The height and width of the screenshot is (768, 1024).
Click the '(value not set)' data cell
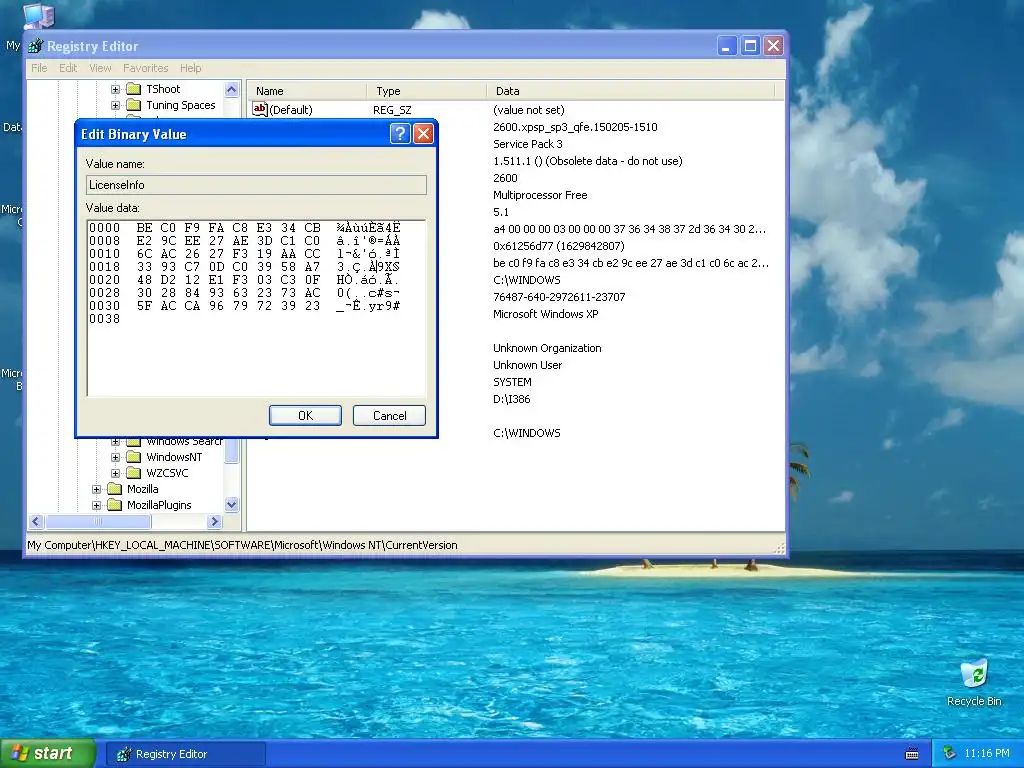(528, 110)
